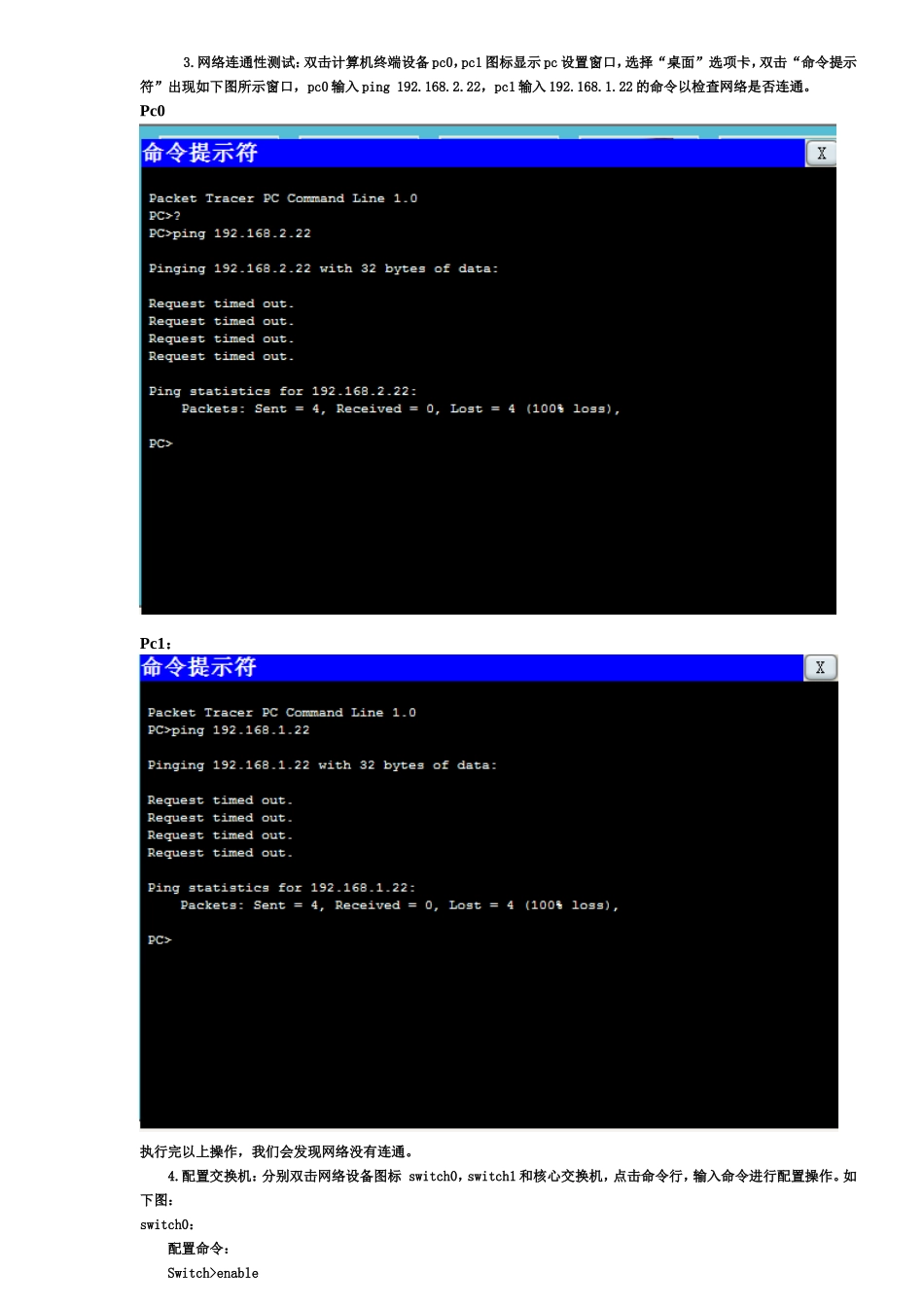
Task: Click the final PC> prompt in Pc0 terminal
Action: (x=160, y=443)
